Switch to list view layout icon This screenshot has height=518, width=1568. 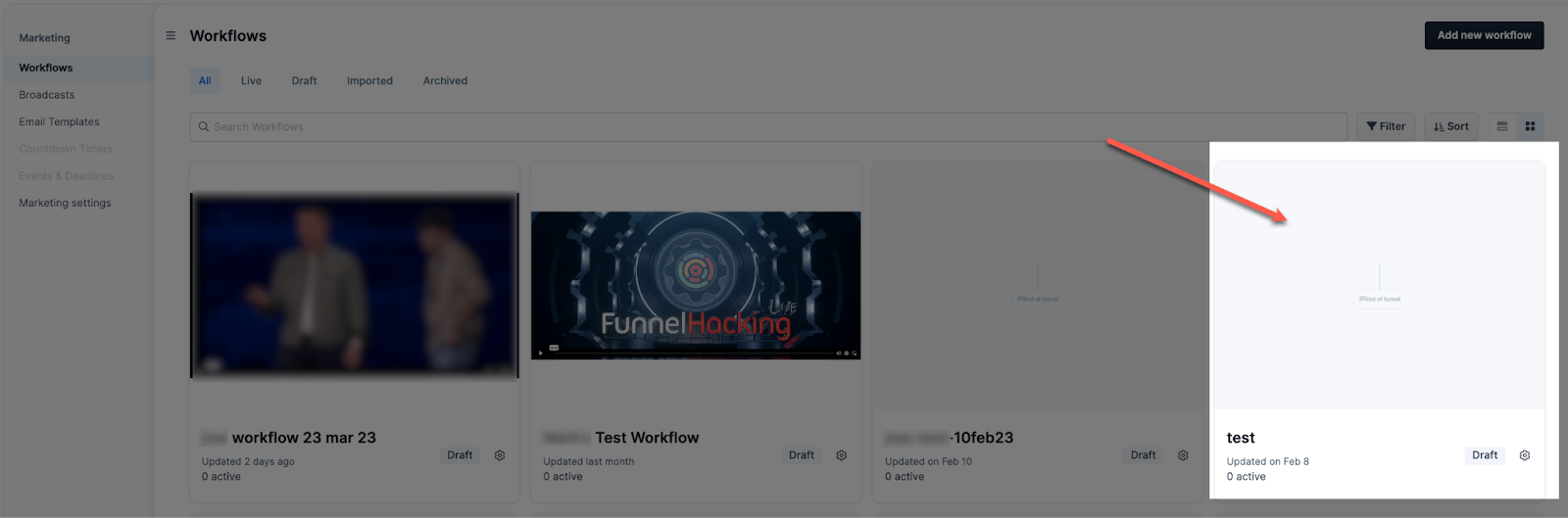tap(1501, 126)
